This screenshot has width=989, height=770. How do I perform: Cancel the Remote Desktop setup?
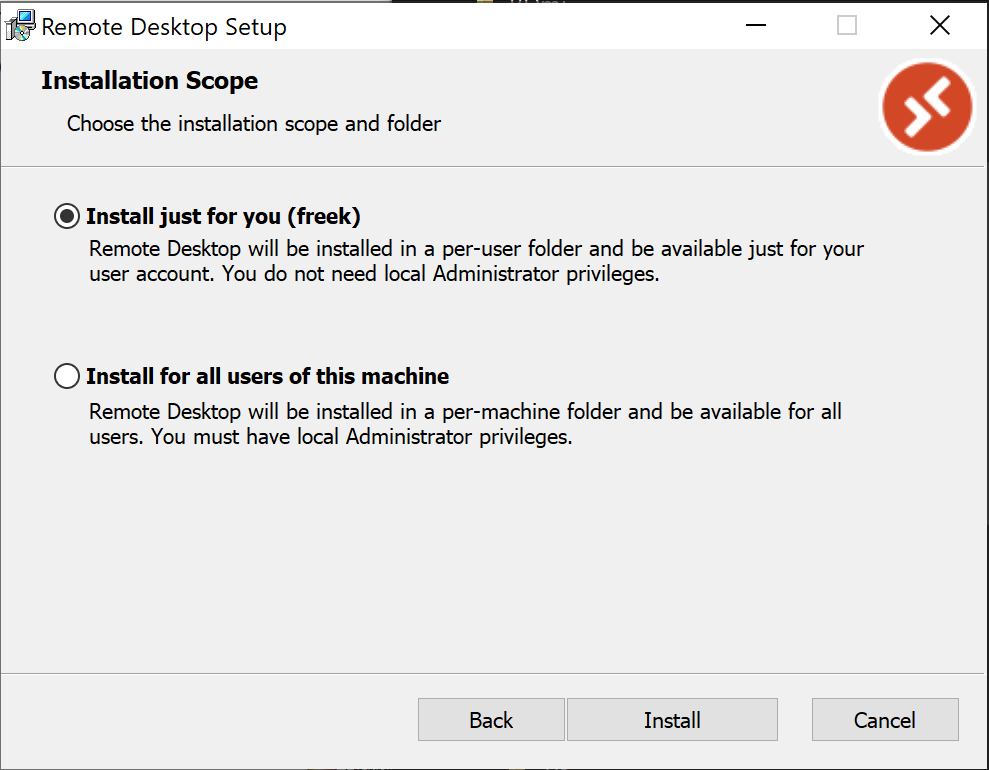click(x=884, y=719)
